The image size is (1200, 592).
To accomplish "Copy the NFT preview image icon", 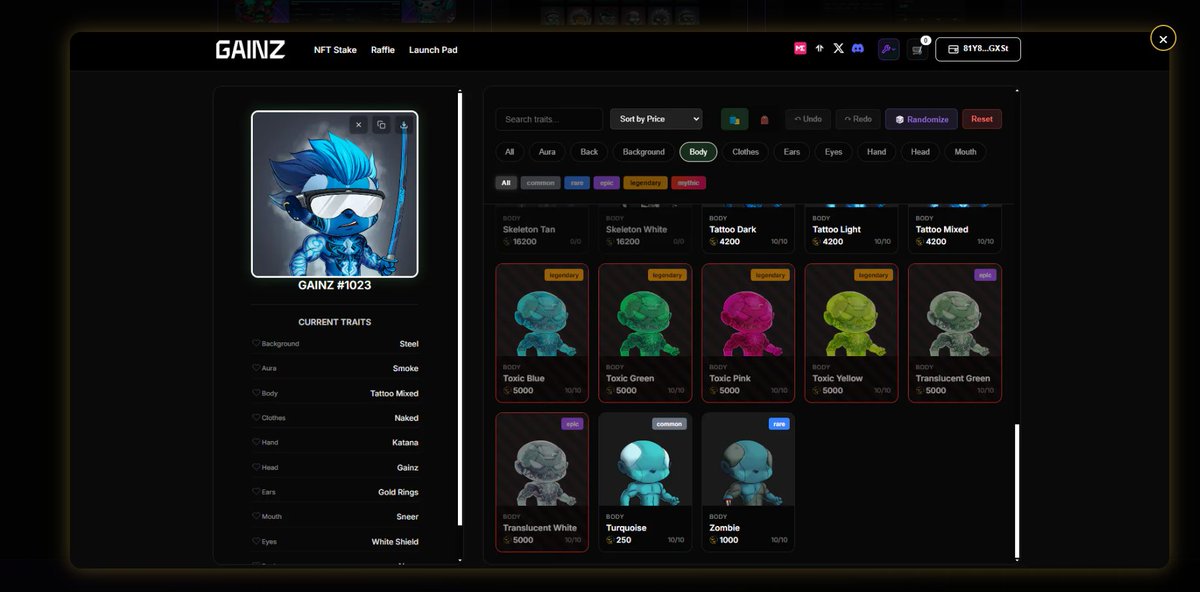I will 381,125.
